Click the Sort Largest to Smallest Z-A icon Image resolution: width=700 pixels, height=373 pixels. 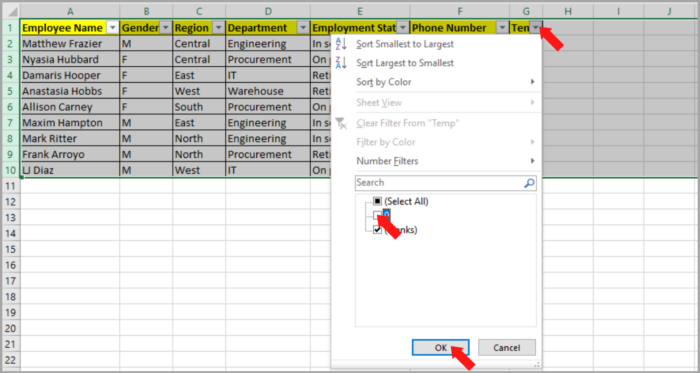tap(341, 63)
